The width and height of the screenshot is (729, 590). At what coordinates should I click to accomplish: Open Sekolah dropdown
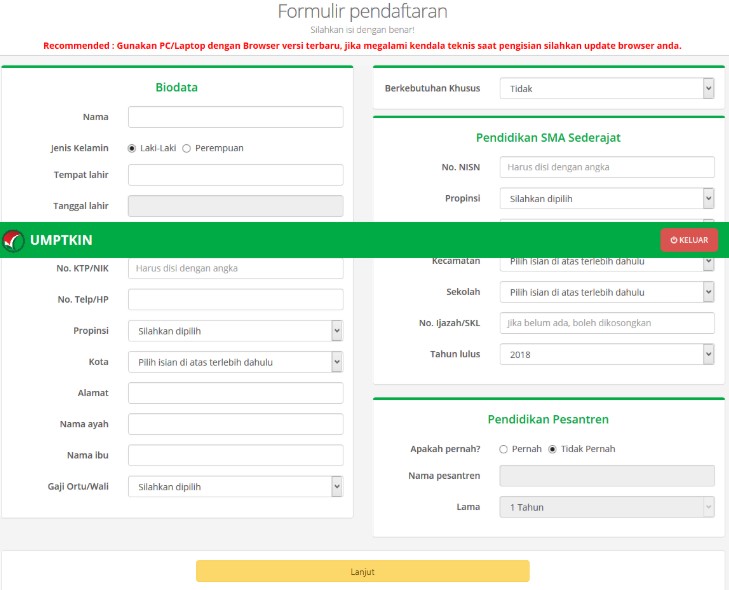[607, 292]
